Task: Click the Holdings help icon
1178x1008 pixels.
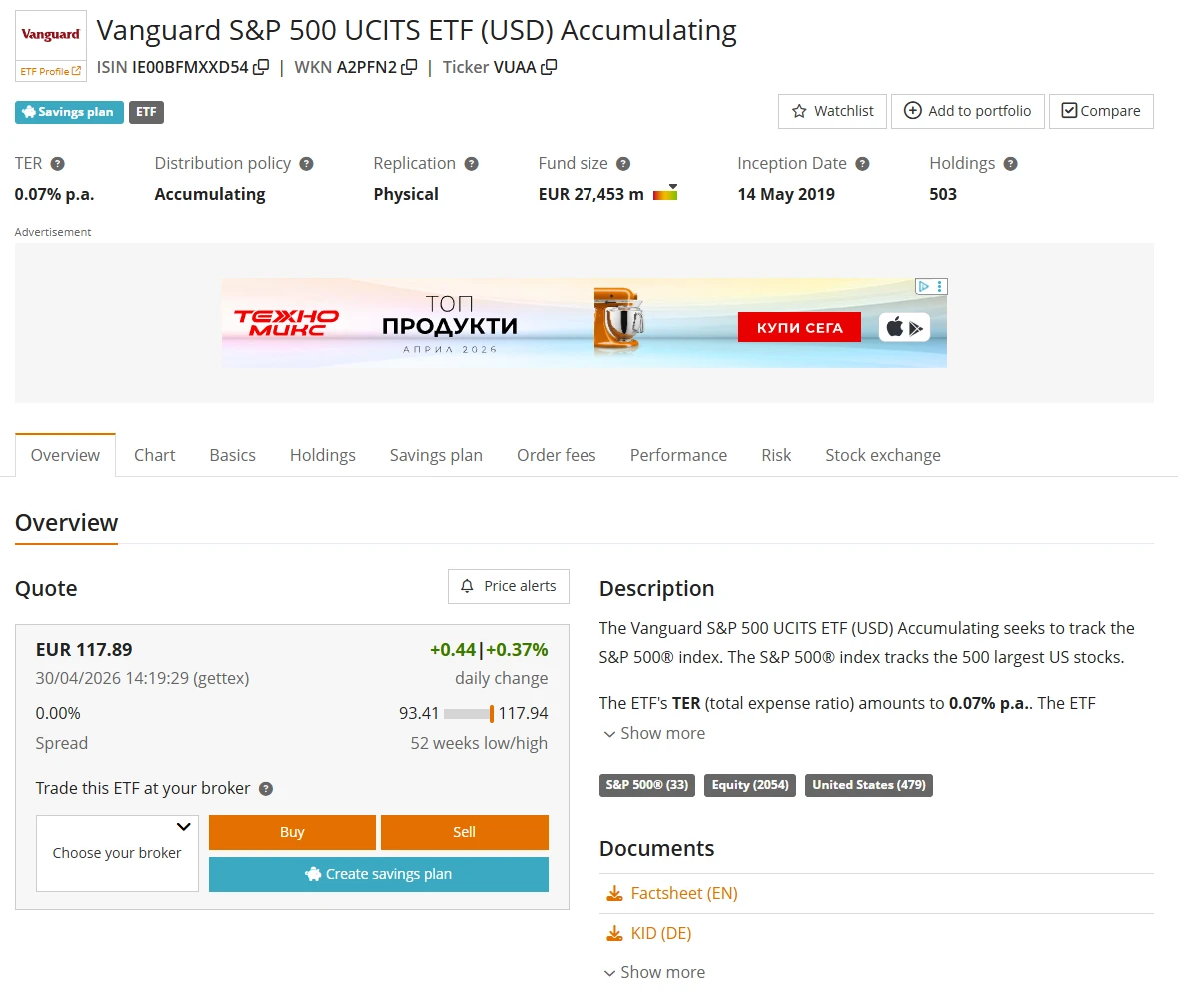Action: click(1010, 164)
